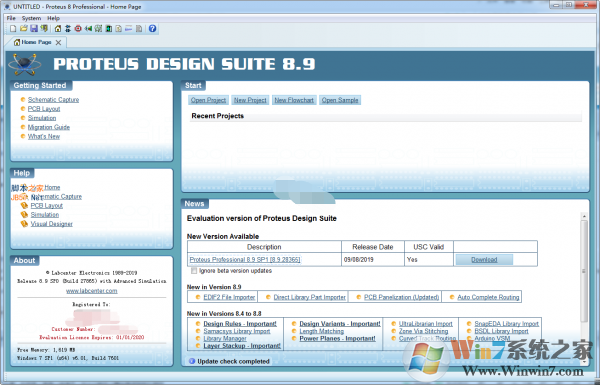This screenshot has height=385, width=600.
Task: Click the Close Project toolbar icon
Action: click(44, 29)
